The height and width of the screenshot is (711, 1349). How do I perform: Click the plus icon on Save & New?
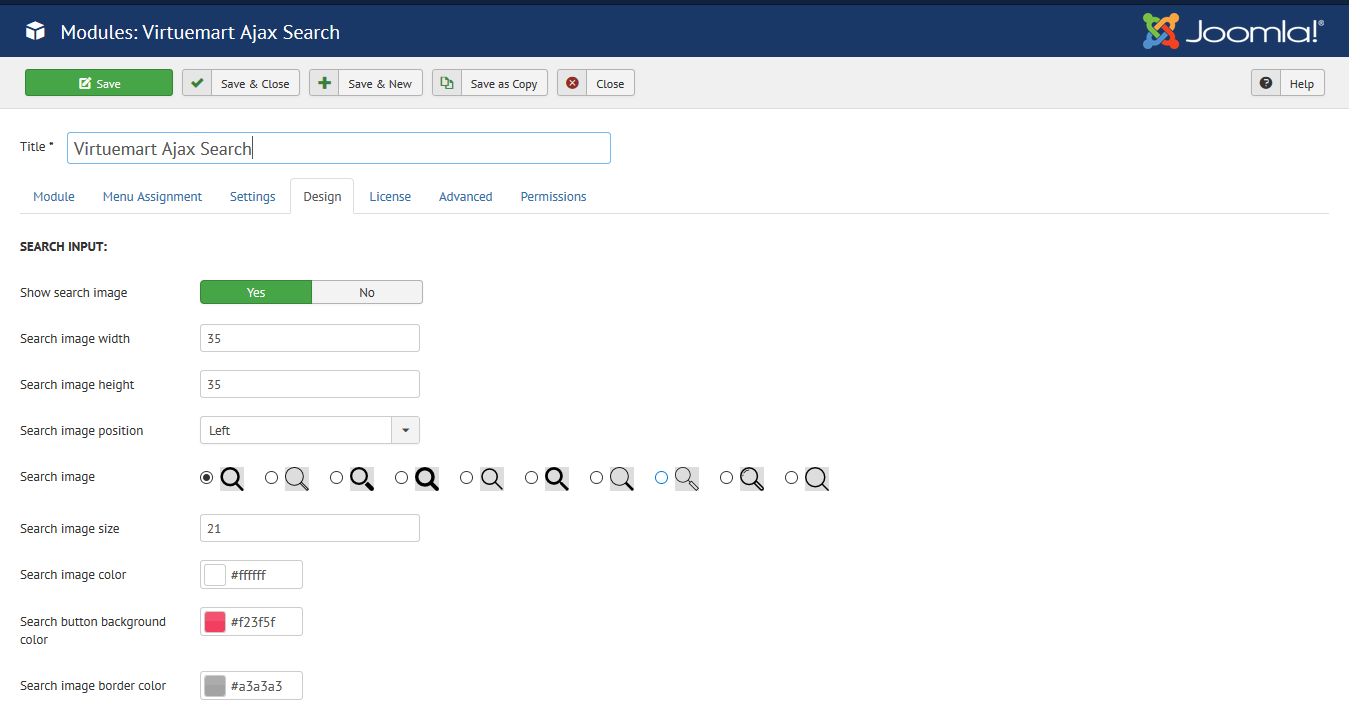324,83
